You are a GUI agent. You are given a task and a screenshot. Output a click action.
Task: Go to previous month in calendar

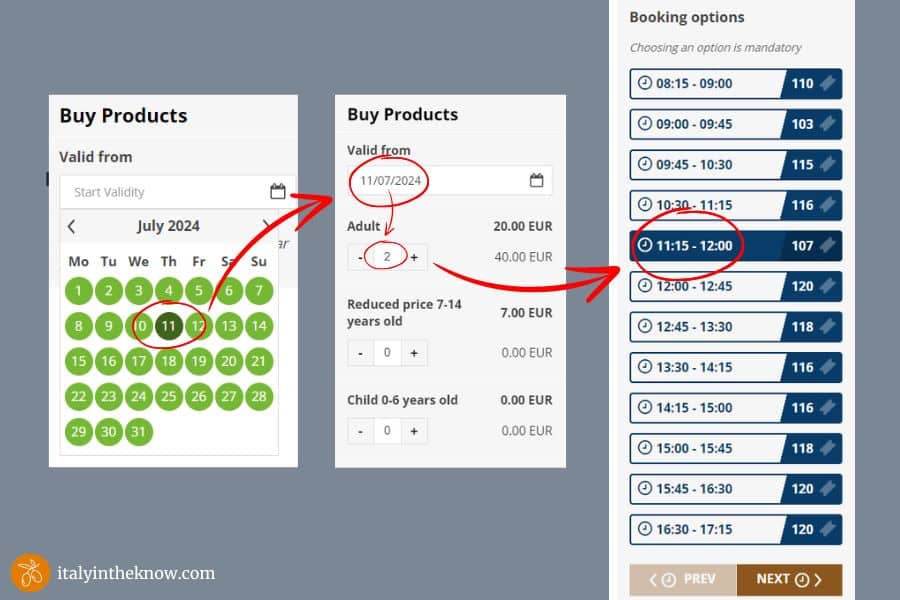point(71,226)
